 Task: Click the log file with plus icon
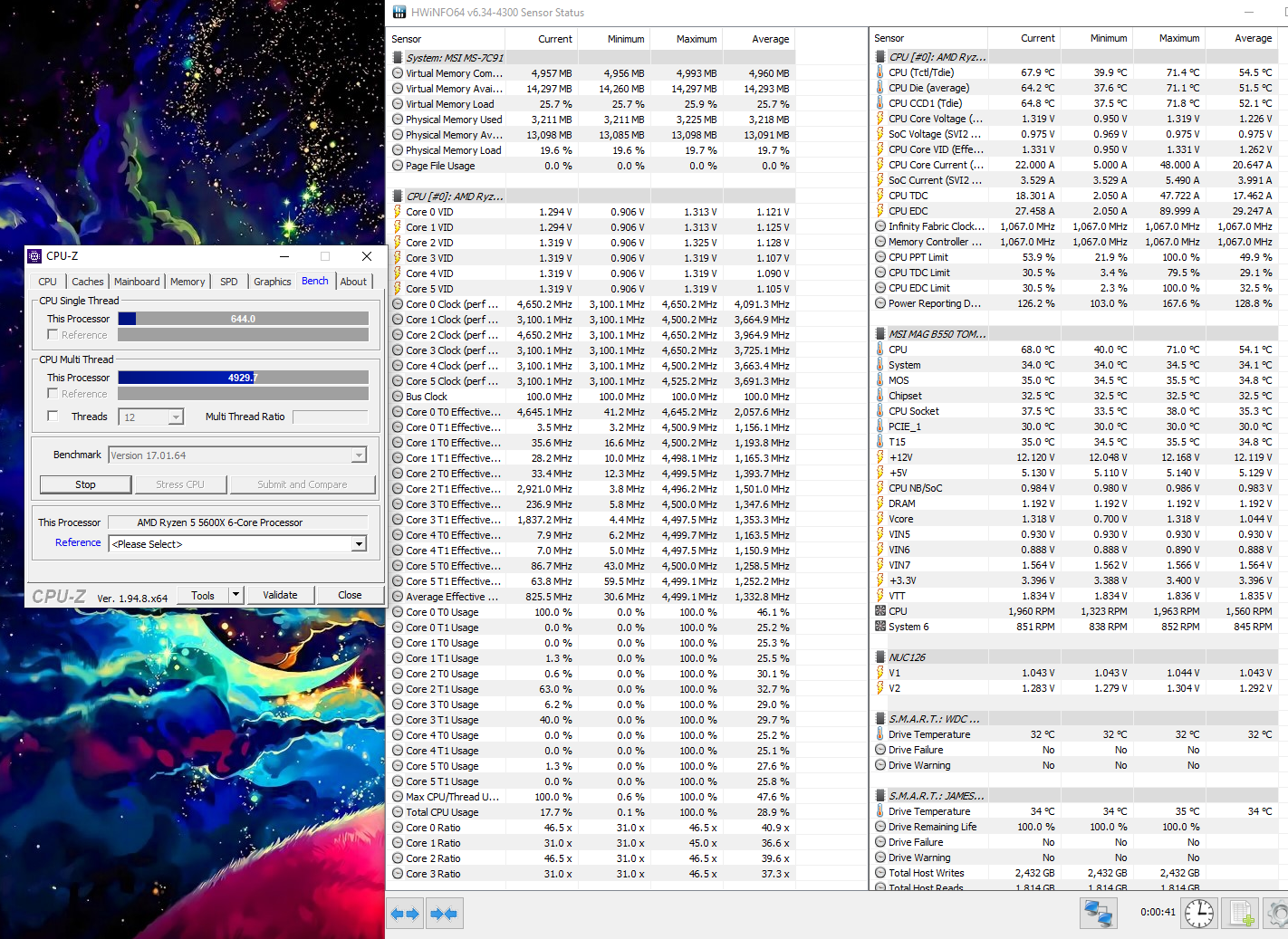pyautogui.click(x=1242, y=914)
